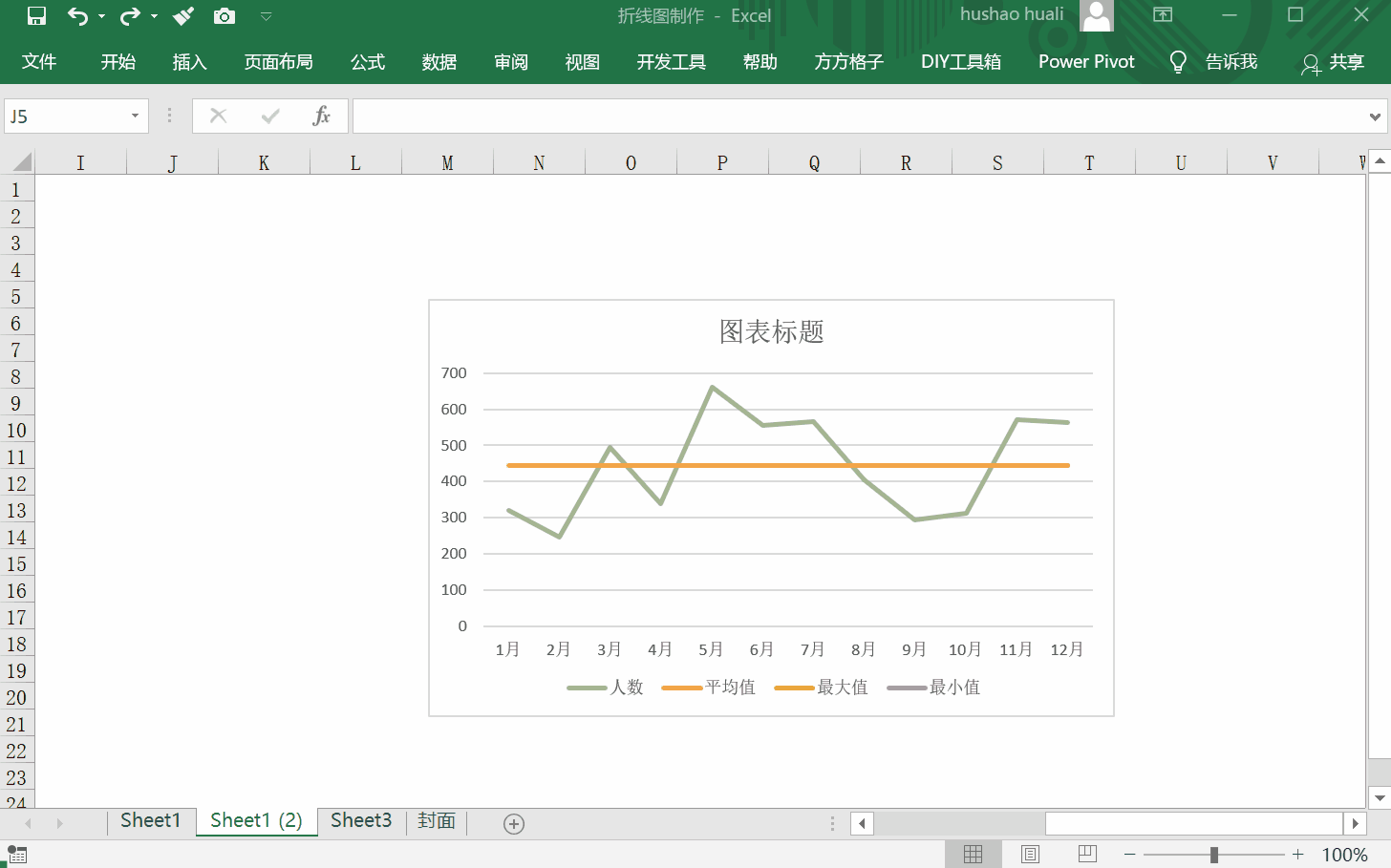Click the user account avatar icon
This screenshot has width=1391, height=868.
[x=1097, y=15]
